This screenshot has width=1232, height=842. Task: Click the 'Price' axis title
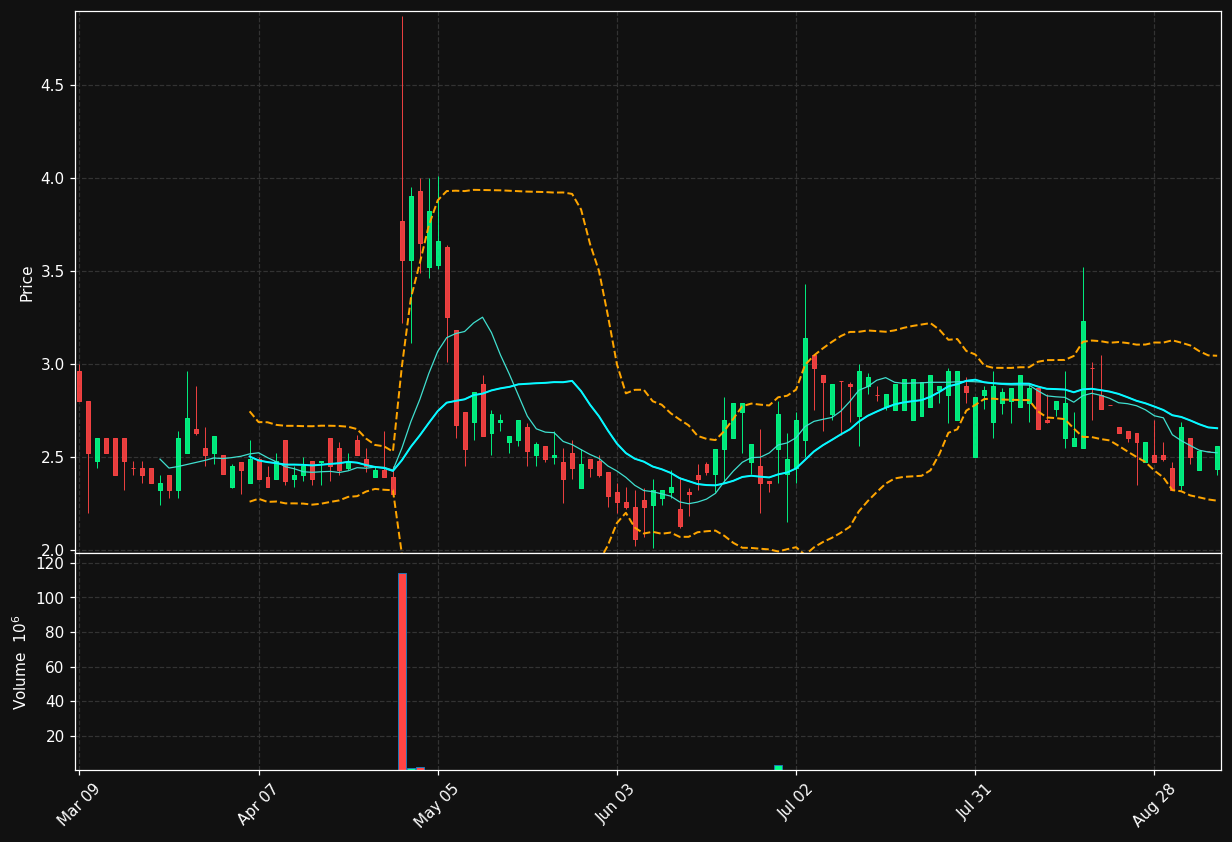[x=27, y=284]
